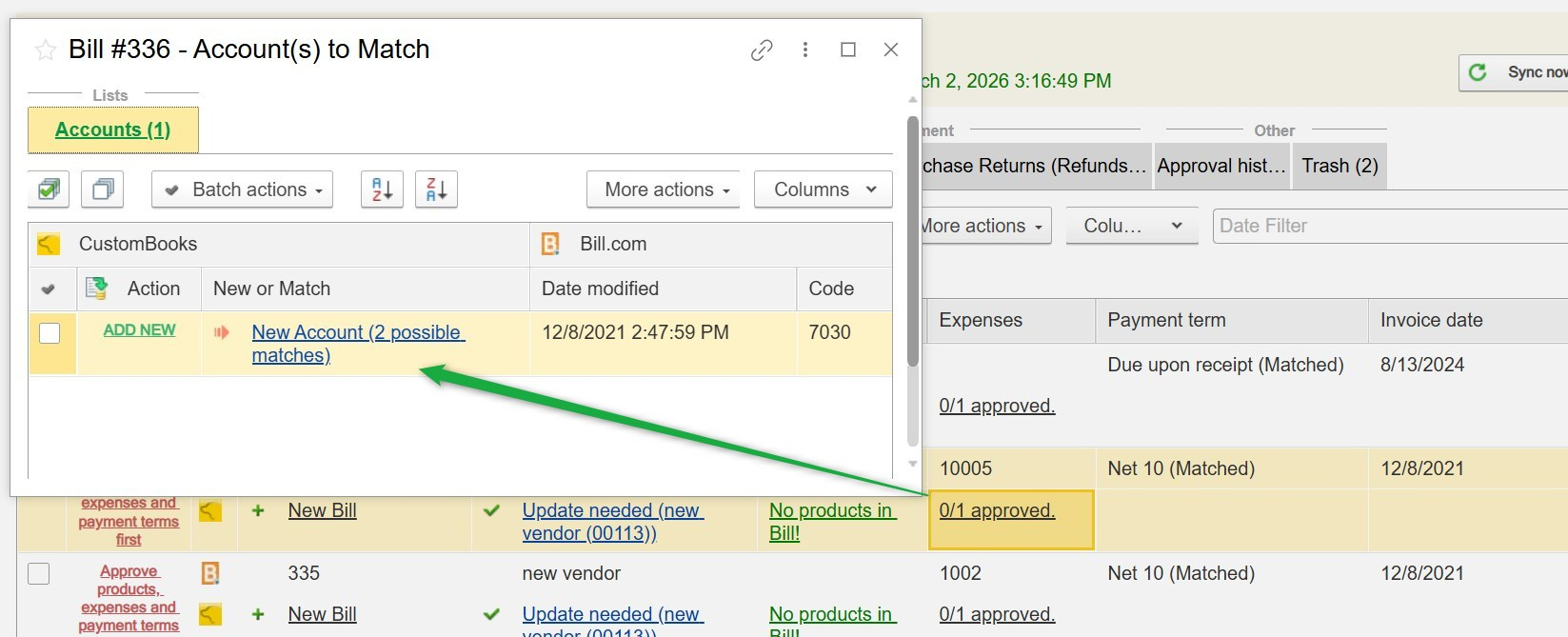Click the ADD NEW action link
The width and height of the screenshot is (1568, 637).
(x=139, y=330)
